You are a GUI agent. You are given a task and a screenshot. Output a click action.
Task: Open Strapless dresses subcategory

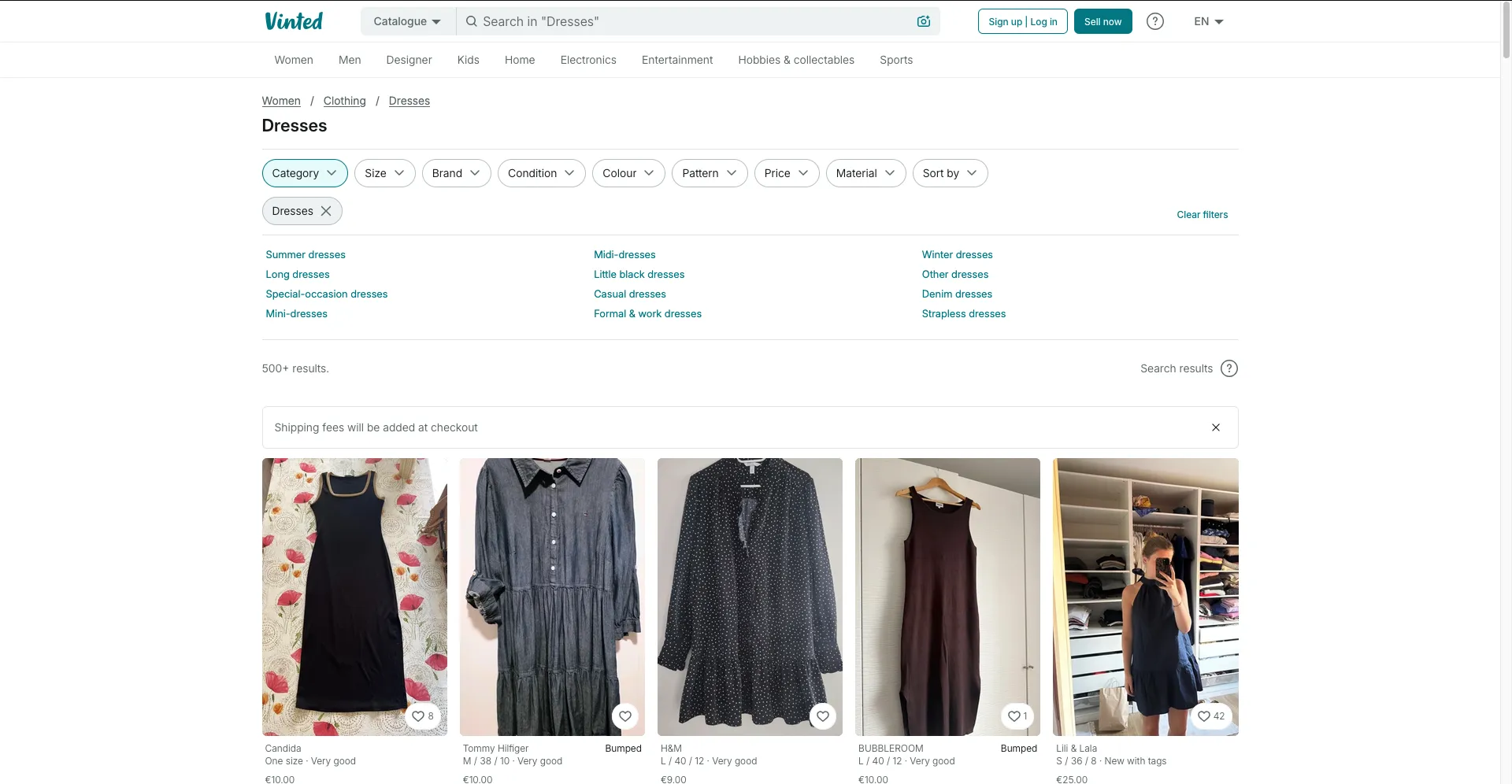pyautogui.click(x=964, y=314)
